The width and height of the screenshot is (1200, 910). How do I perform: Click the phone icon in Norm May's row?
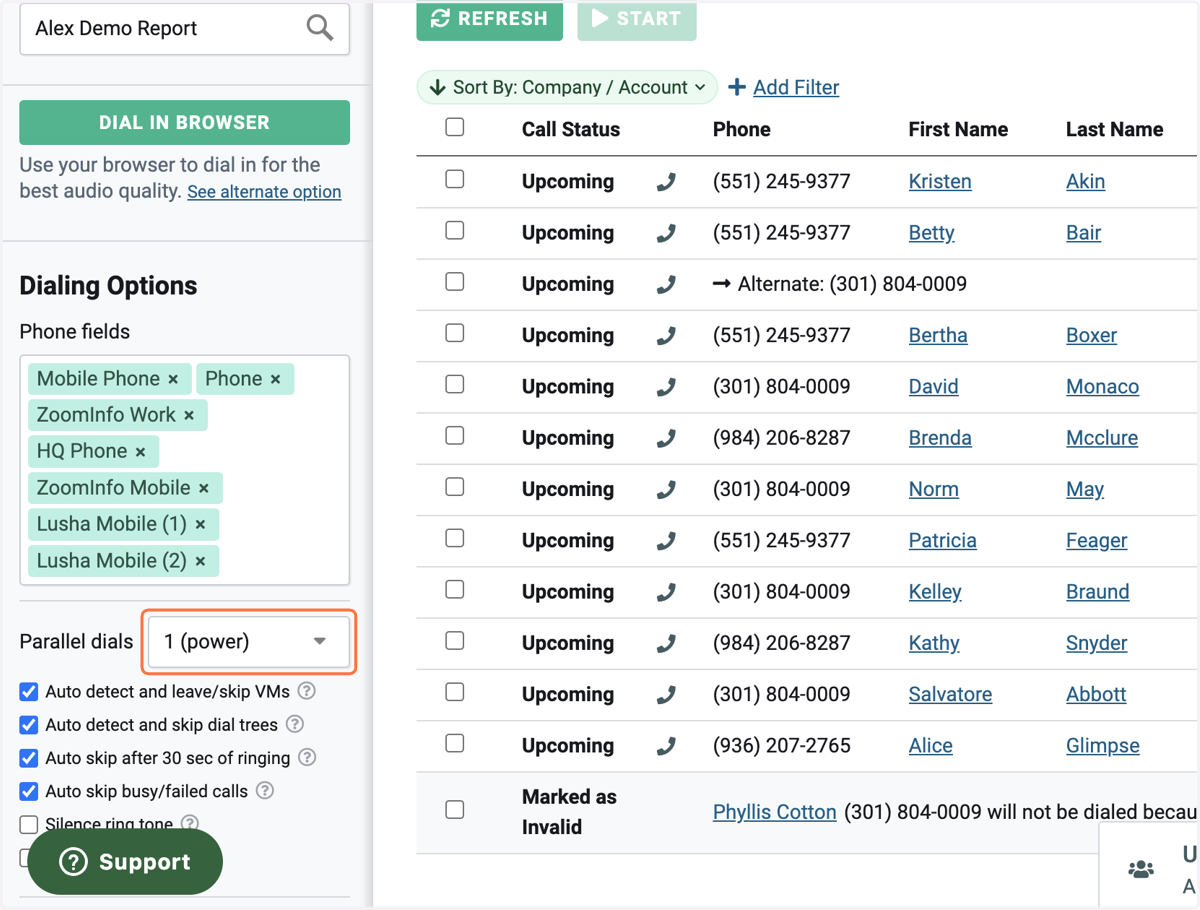[666, 490]
